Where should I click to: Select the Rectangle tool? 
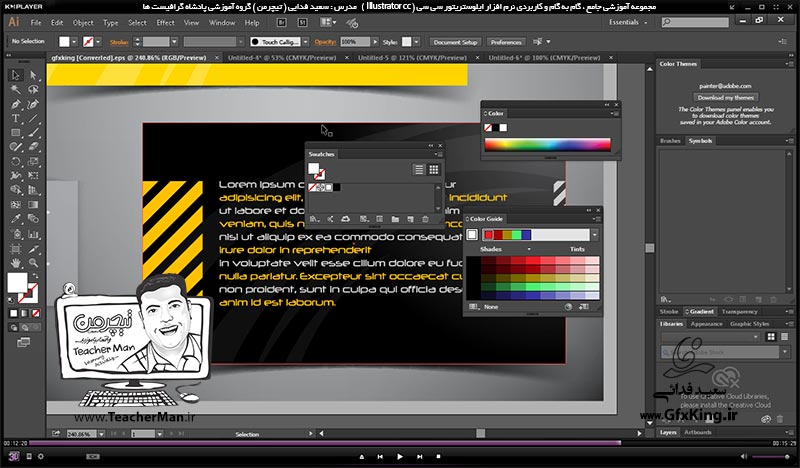[x=16, y=133]
